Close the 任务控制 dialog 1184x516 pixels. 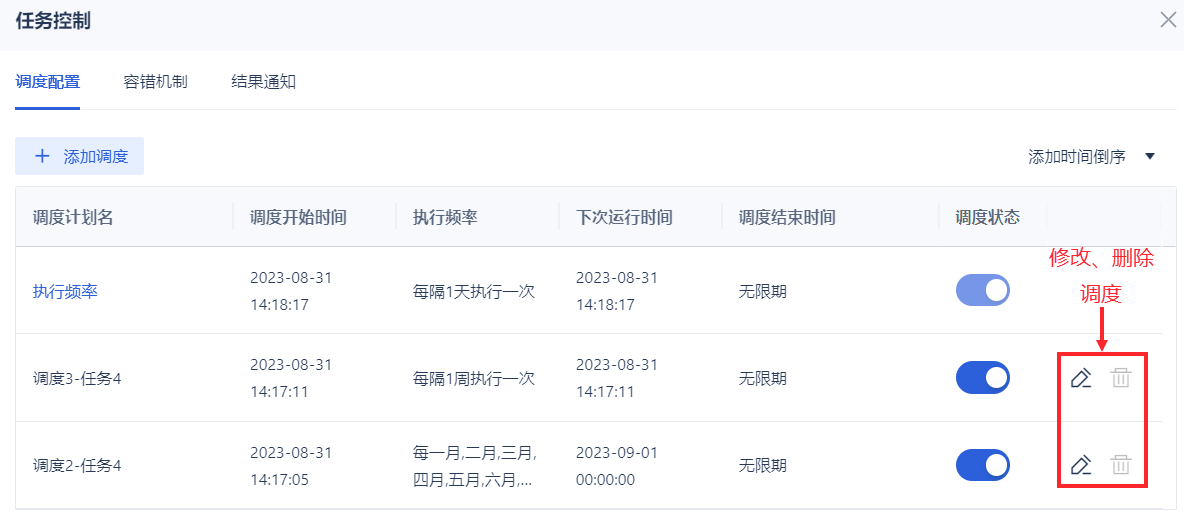[x=1167, y=20]
